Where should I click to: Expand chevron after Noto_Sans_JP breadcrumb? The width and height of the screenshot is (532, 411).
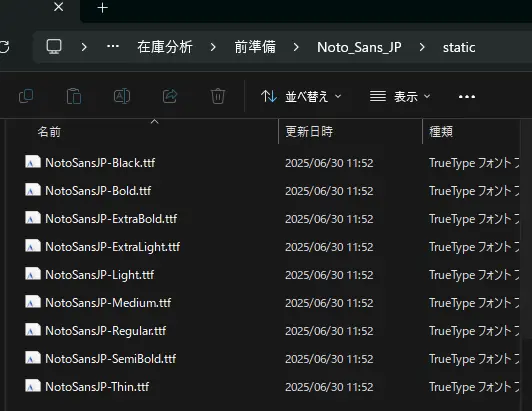click(422, 47)
